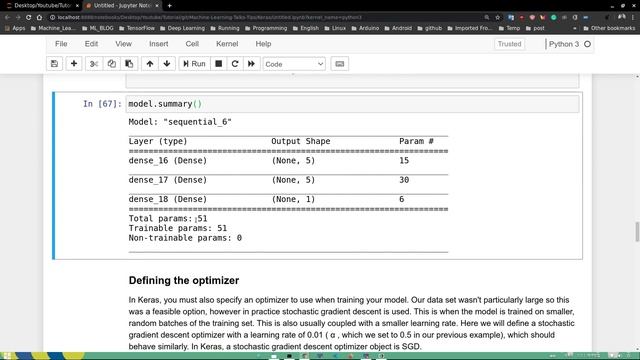Viewport: 640px width, 360px height.
Task: Run the selected cell
Action: point(194,64)
